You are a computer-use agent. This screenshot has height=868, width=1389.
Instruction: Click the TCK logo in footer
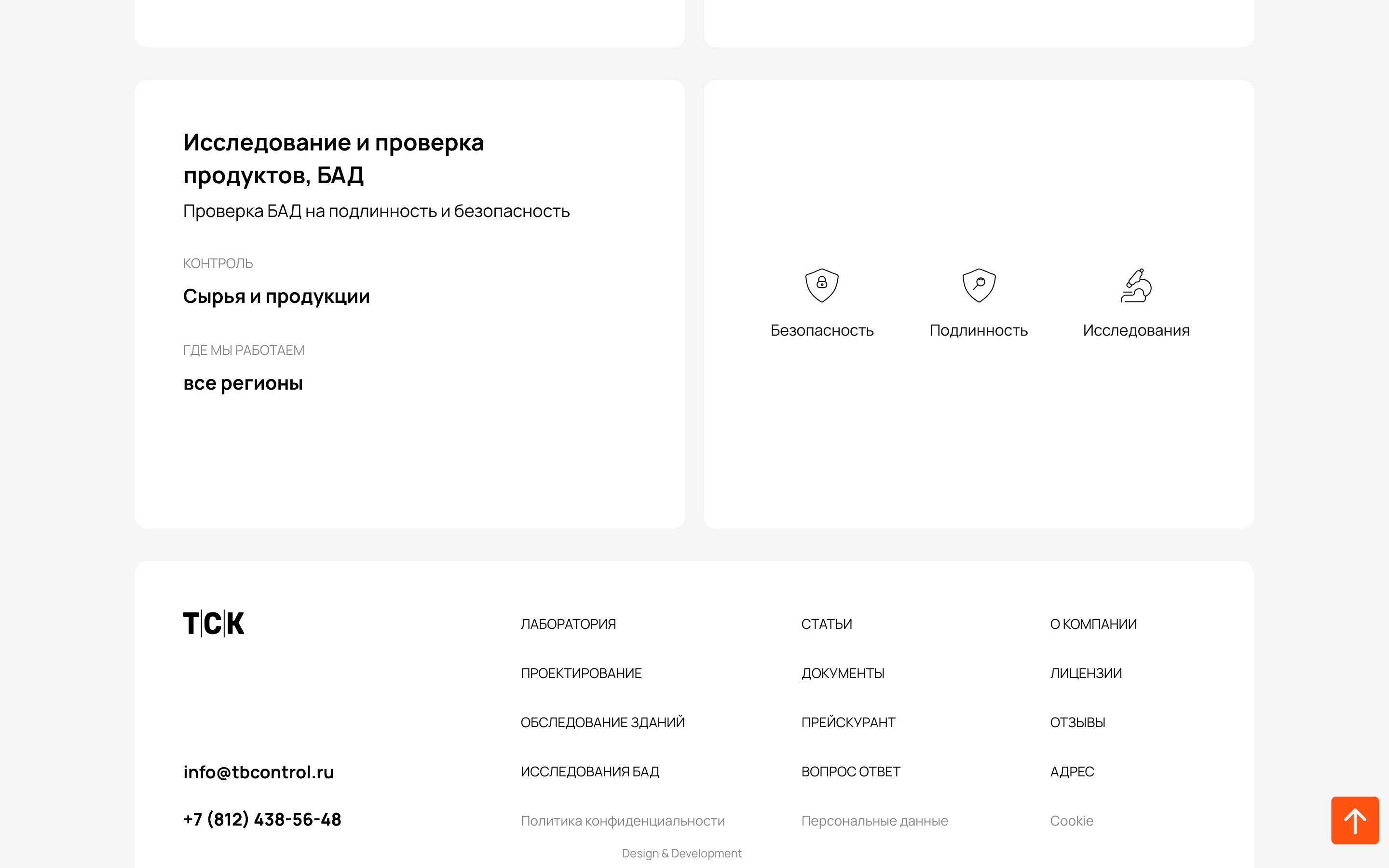(214, 624)
